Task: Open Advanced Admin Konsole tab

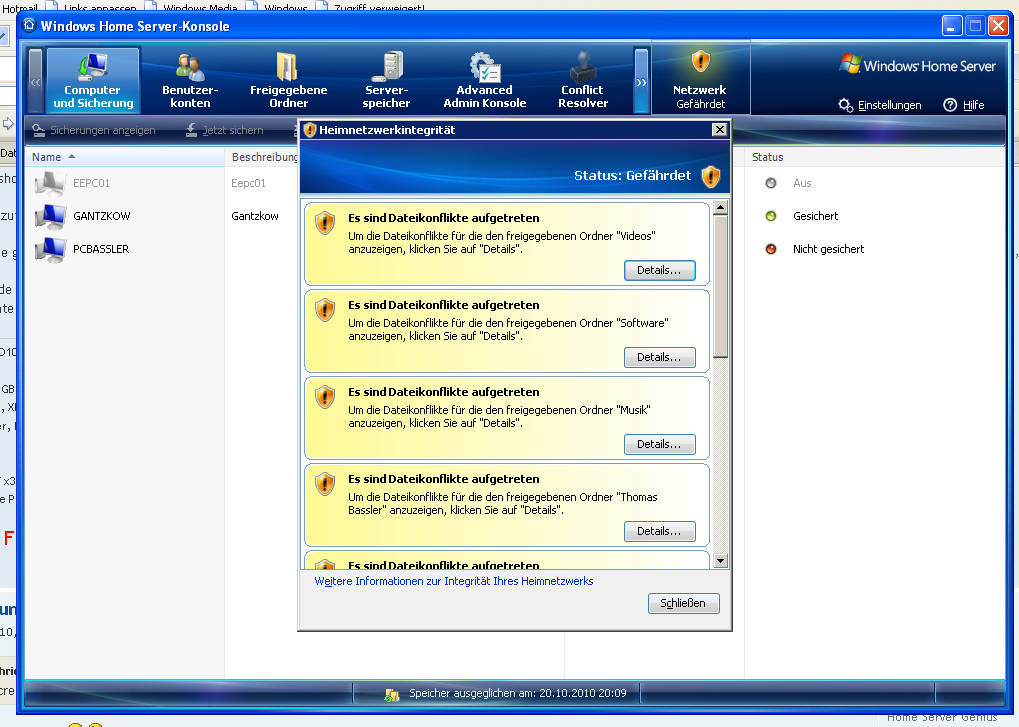Action: [x=484, y=80]
